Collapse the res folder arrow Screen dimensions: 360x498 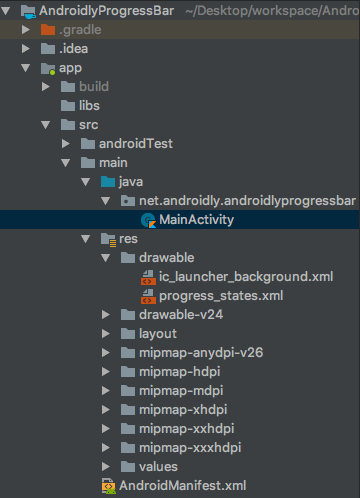tap(86, 239)
